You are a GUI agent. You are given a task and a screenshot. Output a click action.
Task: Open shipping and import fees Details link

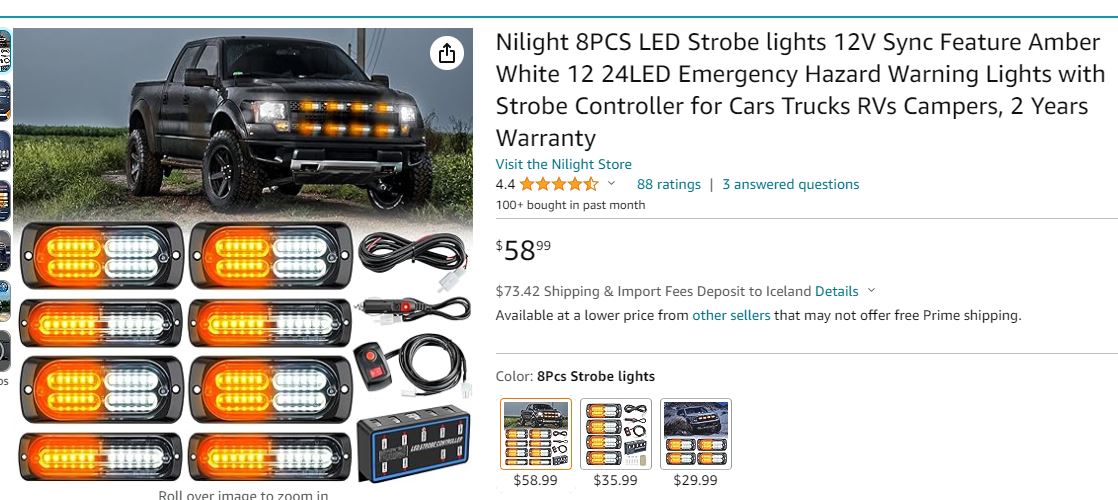point(836,291)
